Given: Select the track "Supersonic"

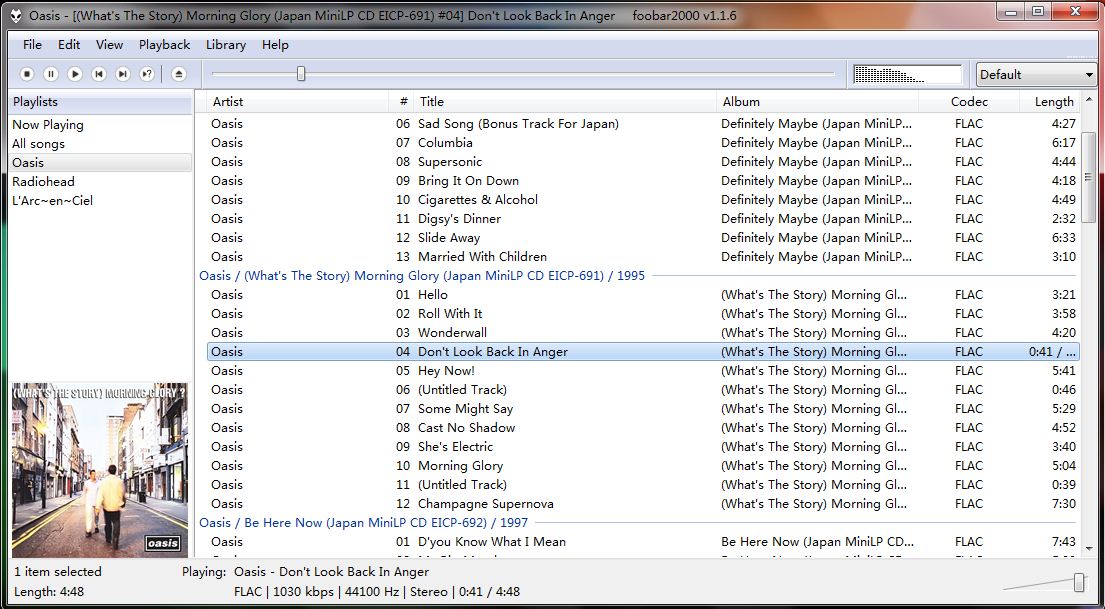Looking at the screenshot, I should (x=643, y=161).
